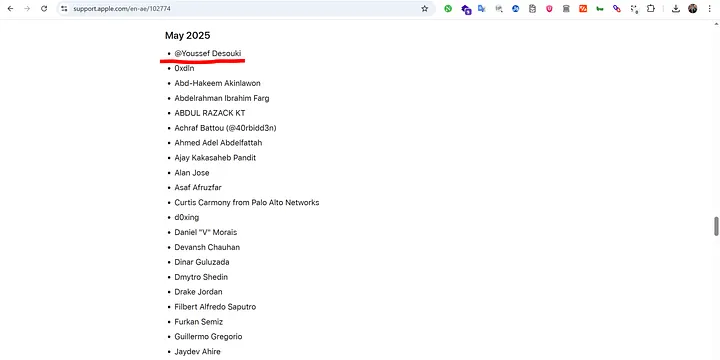This screenshot has height=360, width=720.
Task: Click the Dinar Guluzada entry
Action: (202, 262)
